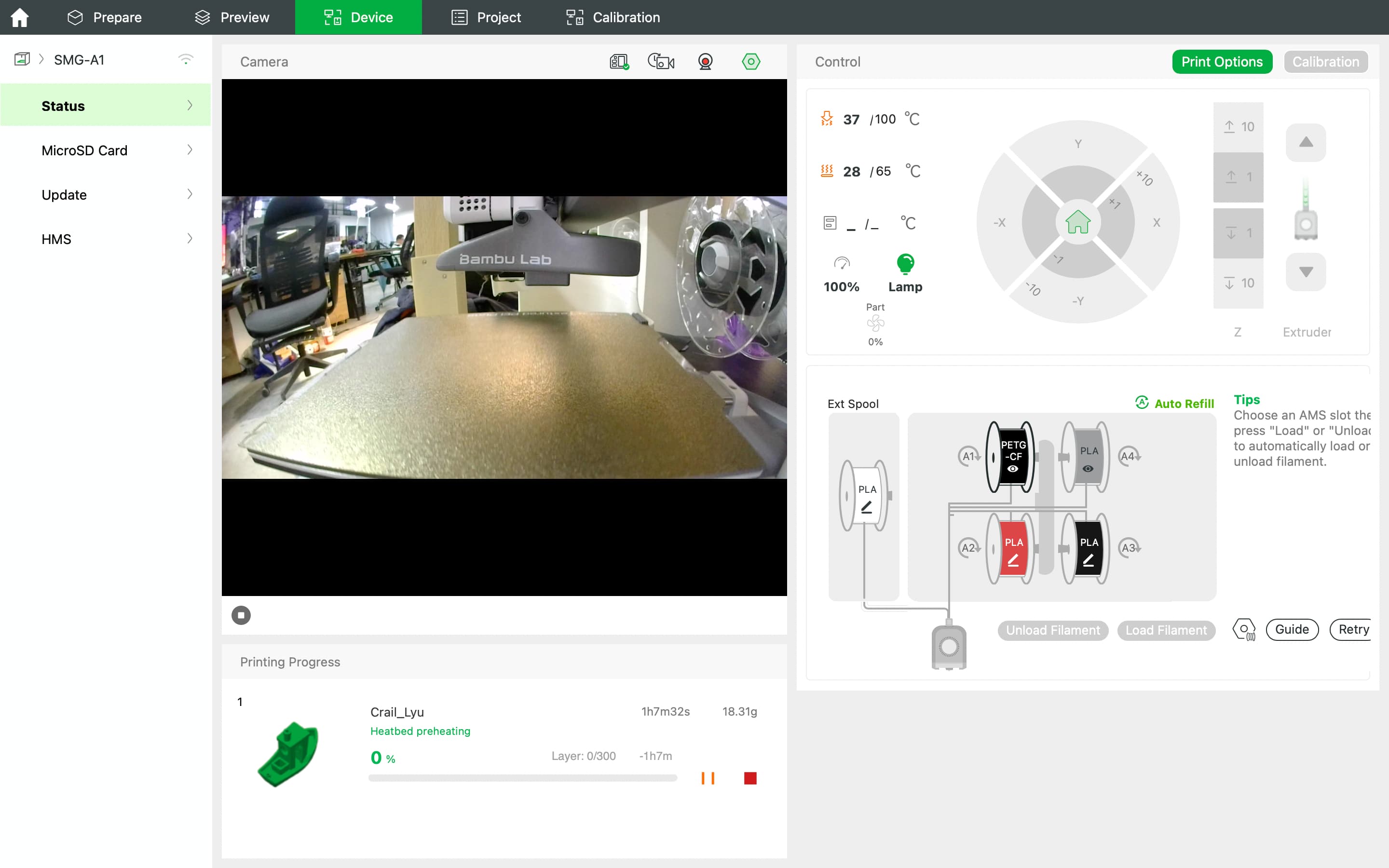Viewport: 1389px width, 868px height.
Task: Extrude filament with down arrow
Action: click(1306, 271)
